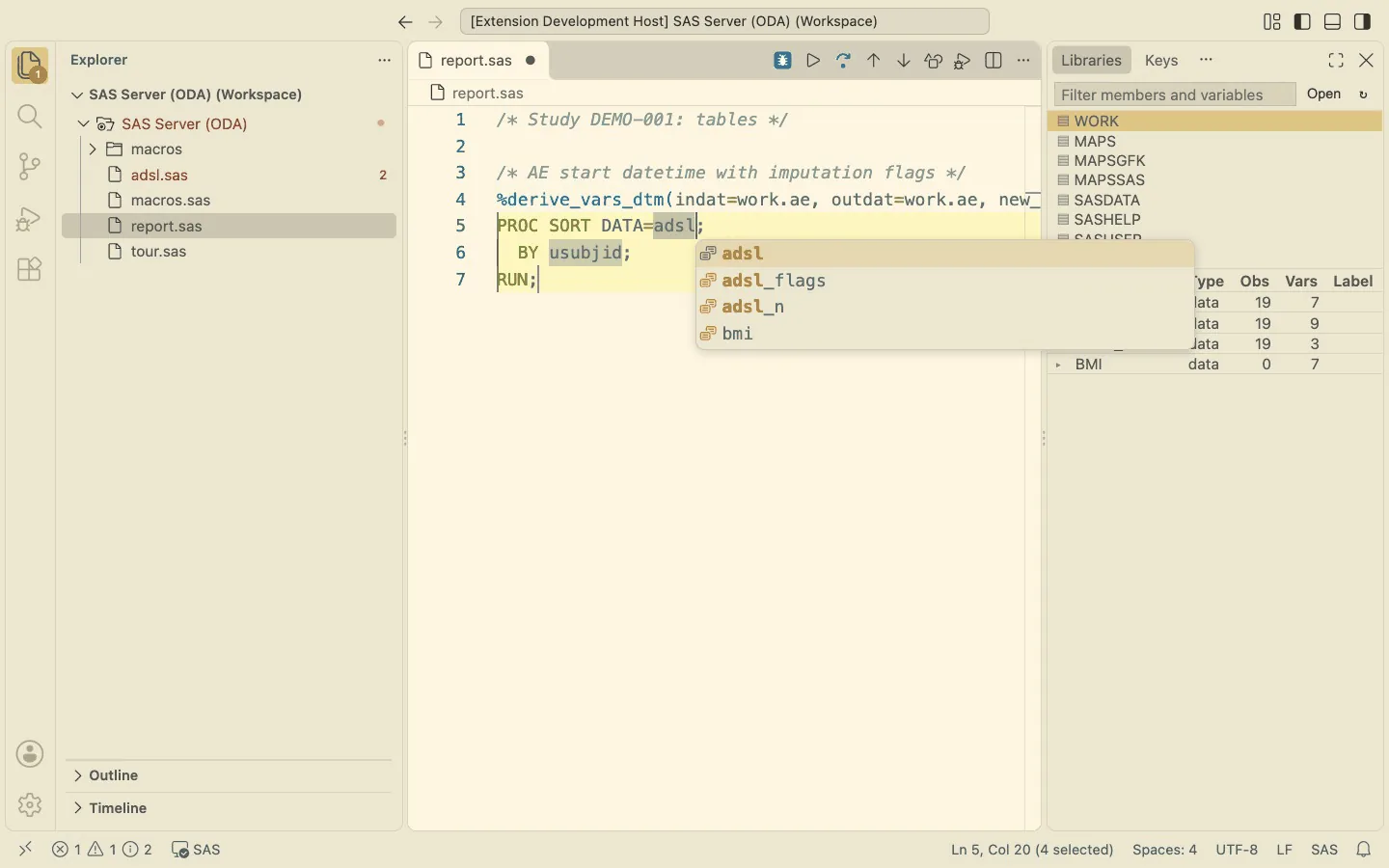Select the report.sas editor tab
The height and width of the screenshot is (868, 1389).
477,61
